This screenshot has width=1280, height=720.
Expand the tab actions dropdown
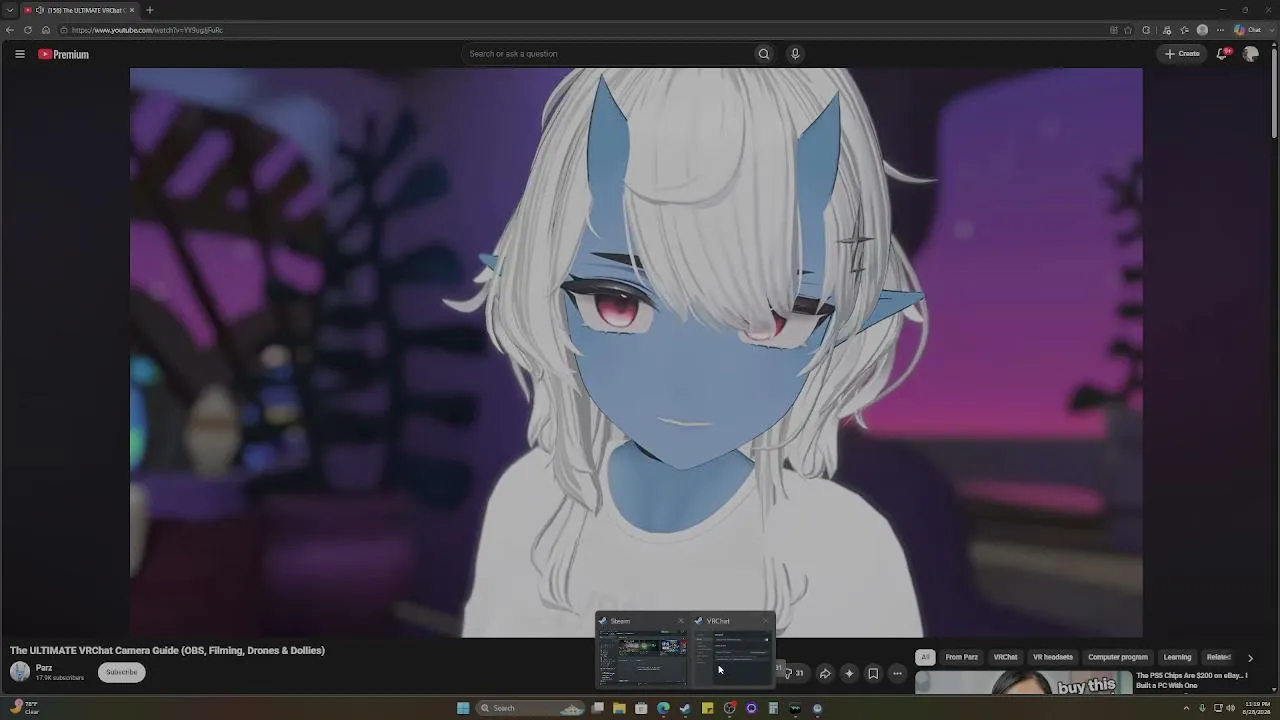click(x=10, y=10)
